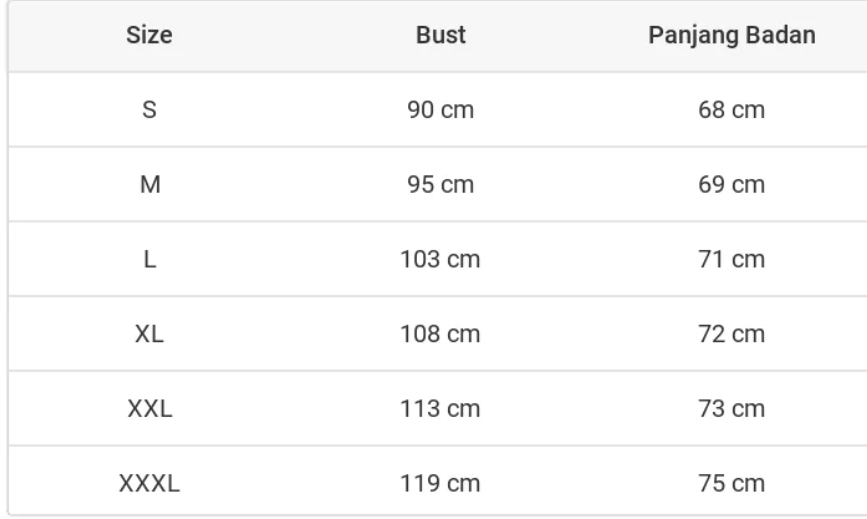The height and width of the screenshot is (519, 867).
Task: Click the Size column header
Action: point(150,37)
